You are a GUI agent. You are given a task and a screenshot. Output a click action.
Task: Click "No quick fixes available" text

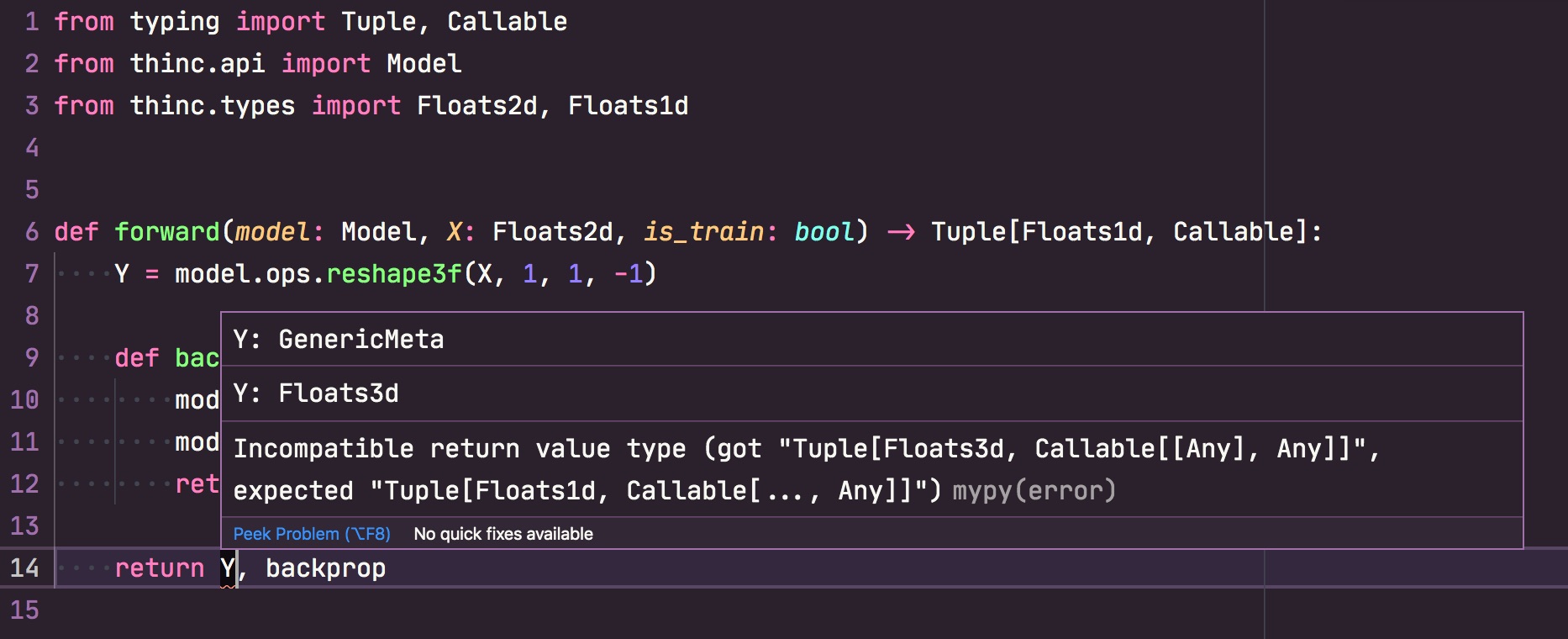[503, 533]
